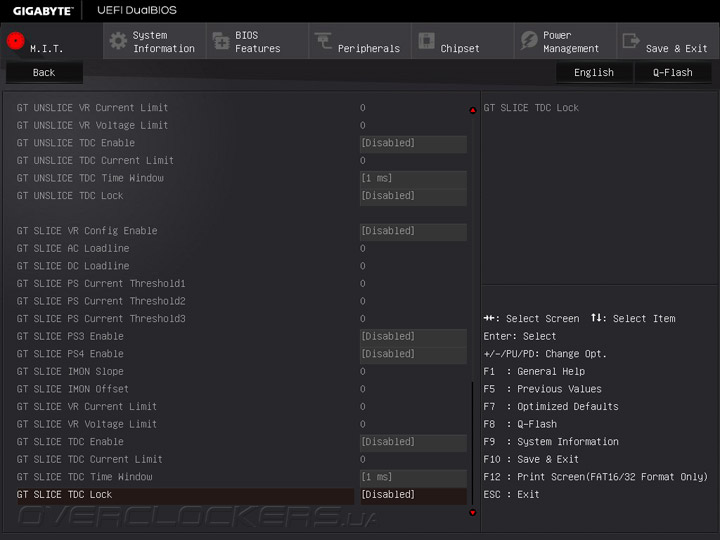Open GT UNSLICE TDC Time Window dropdown

pos(413,178)
